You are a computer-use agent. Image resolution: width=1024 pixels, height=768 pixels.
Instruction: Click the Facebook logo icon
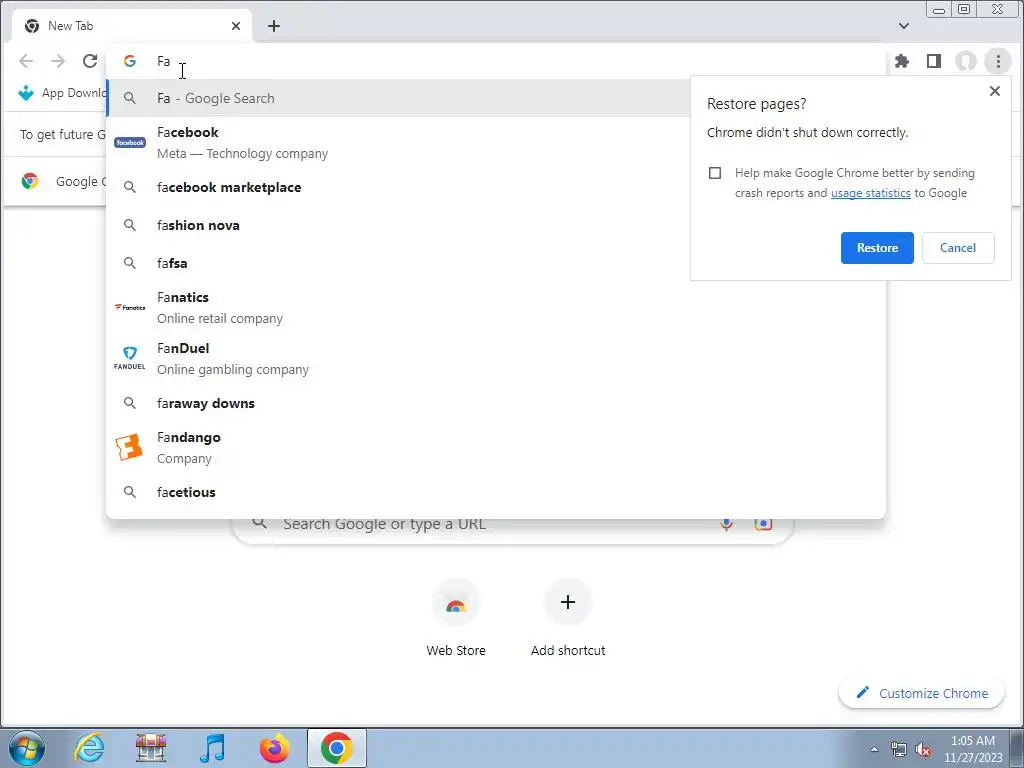pyautogui.click(x=130, y=142)
